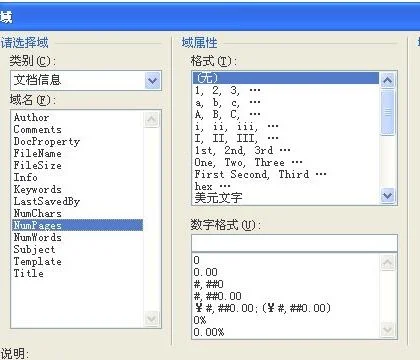The height and width of the screenshot is (360, 420).
Task: Click numeric format list scroll-up arrow
Action: coord(388,263)
